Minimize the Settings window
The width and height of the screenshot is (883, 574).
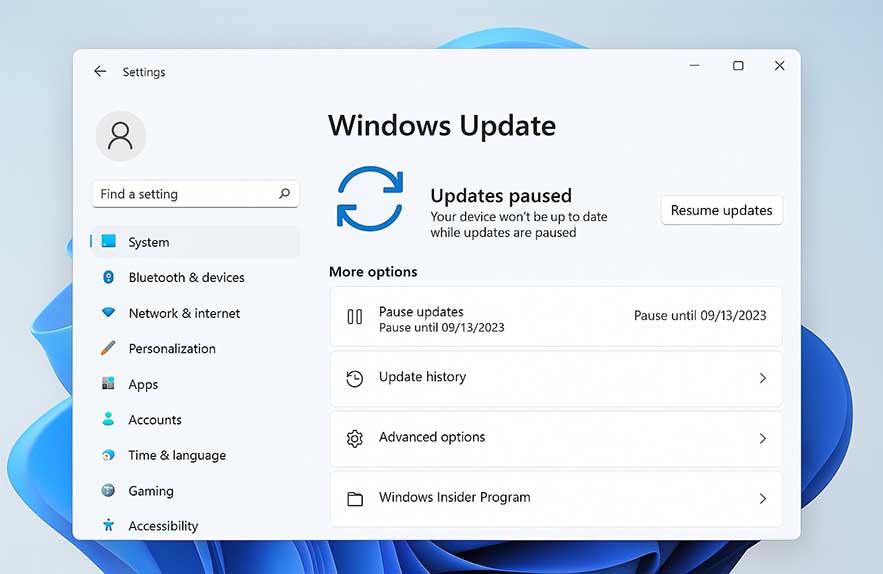point(694,66)
